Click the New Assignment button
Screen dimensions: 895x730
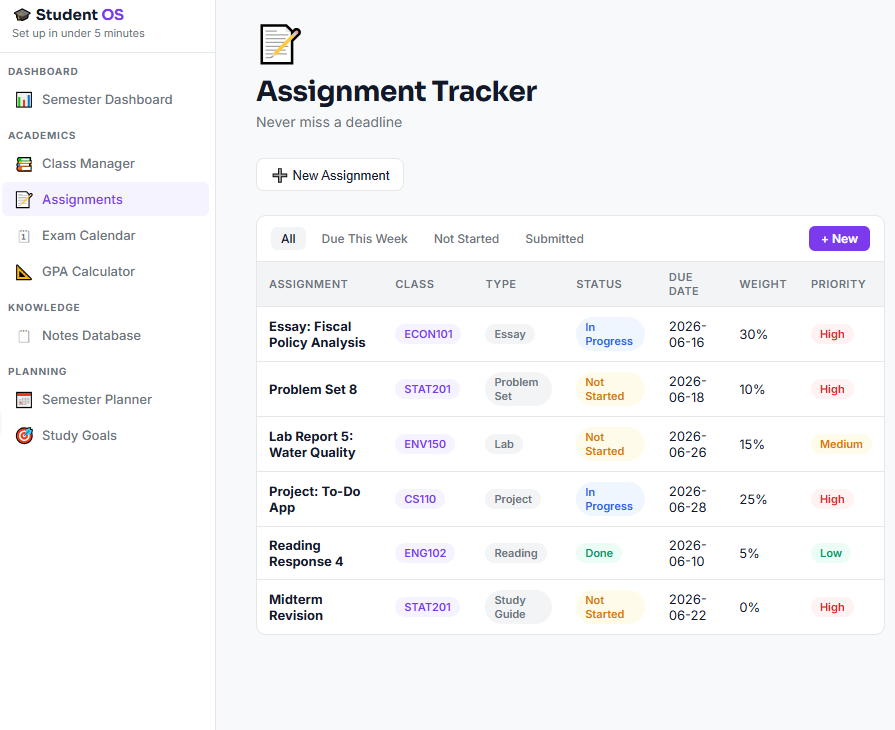click(330, 175)
